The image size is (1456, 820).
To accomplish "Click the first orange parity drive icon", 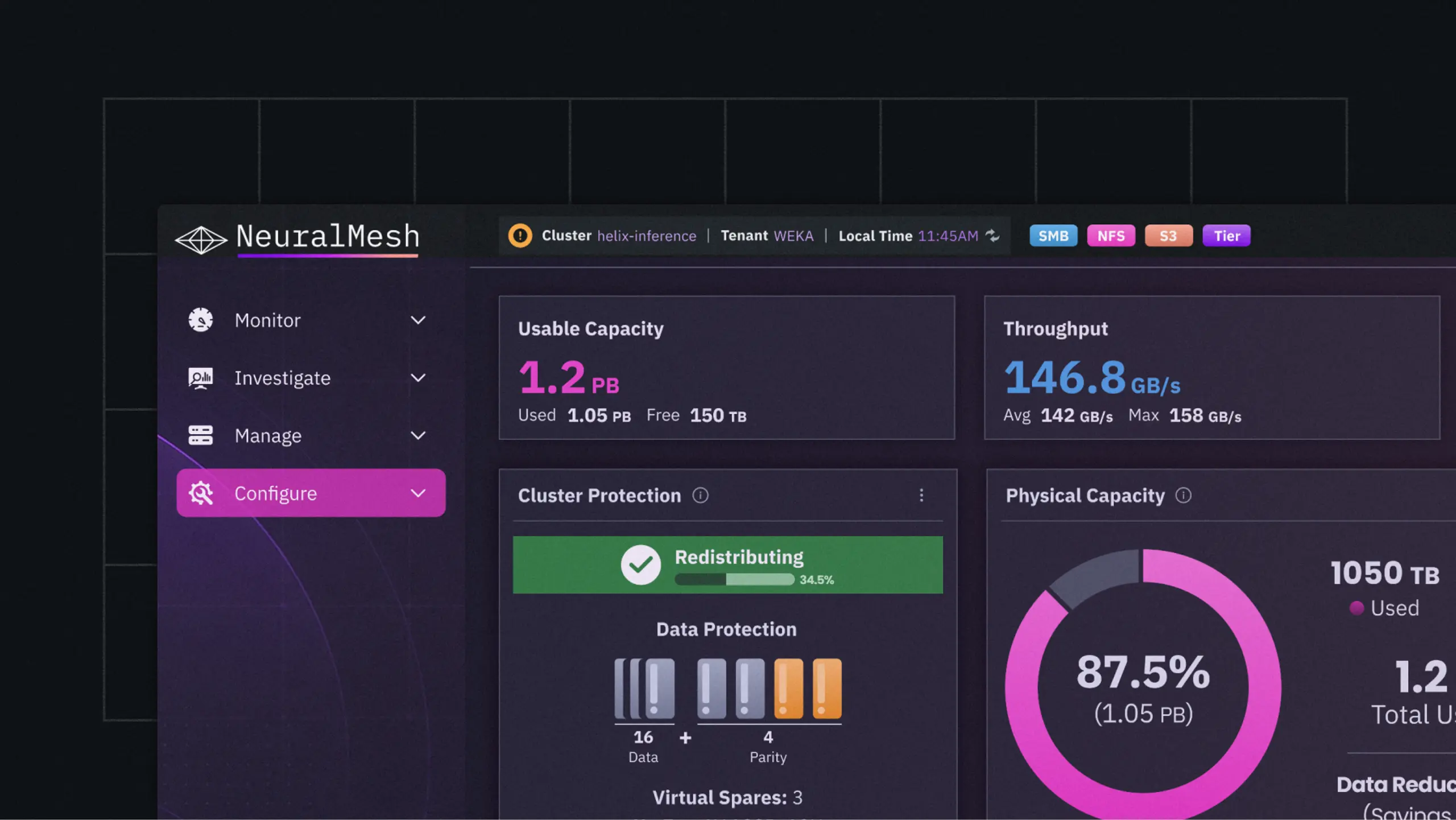I will click(789, 689).
